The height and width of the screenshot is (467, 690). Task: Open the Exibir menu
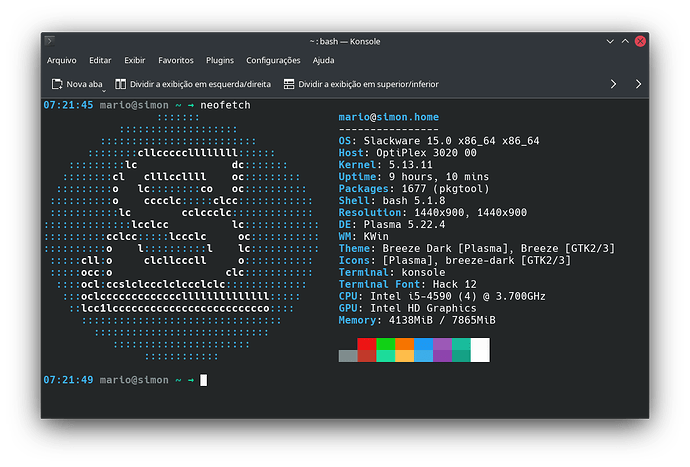pos(135,60)
